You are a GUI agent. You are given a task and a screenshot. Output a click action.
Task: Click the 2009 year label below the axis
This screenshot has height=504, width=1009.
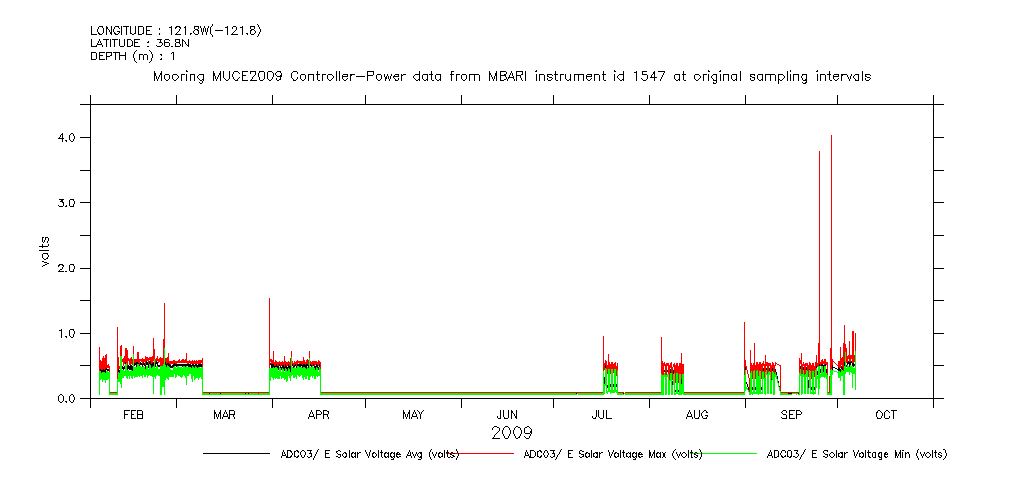point(511,433)
